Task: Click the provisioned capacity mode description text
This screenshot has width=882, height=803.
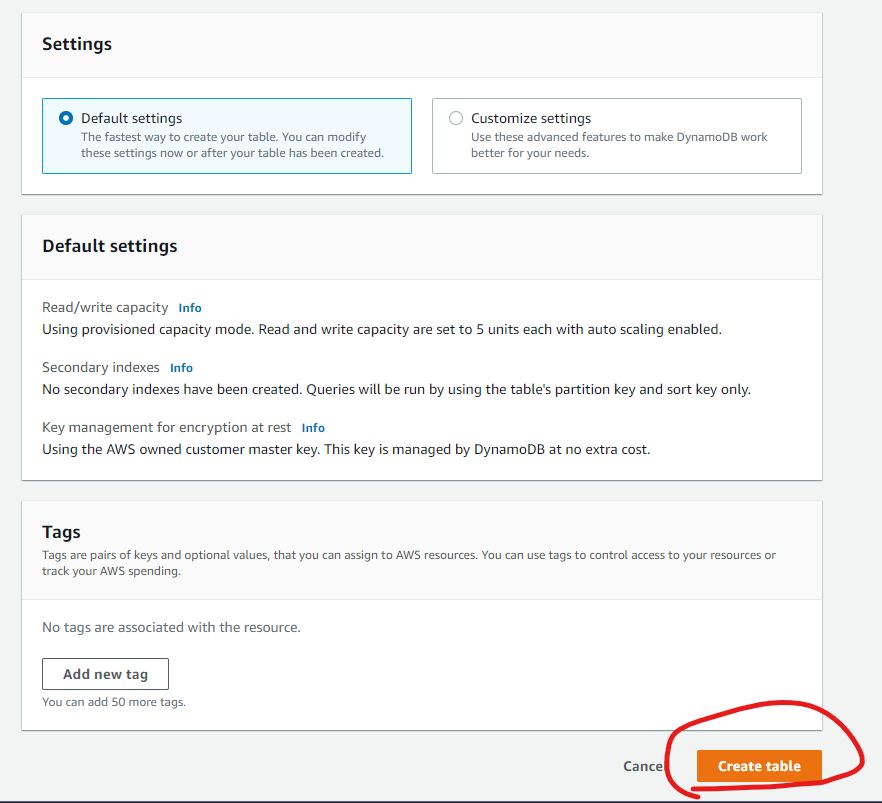Action: (381, 329)
